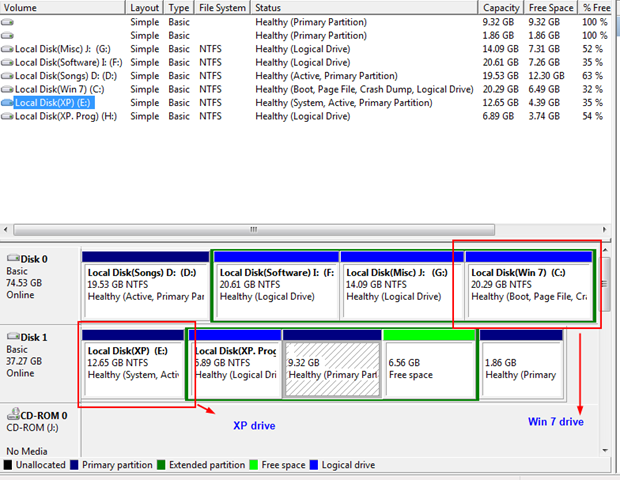Click the blue Logical drive legend swatch
The width and height of the screenshot is (620, 480).
[314, 465]
